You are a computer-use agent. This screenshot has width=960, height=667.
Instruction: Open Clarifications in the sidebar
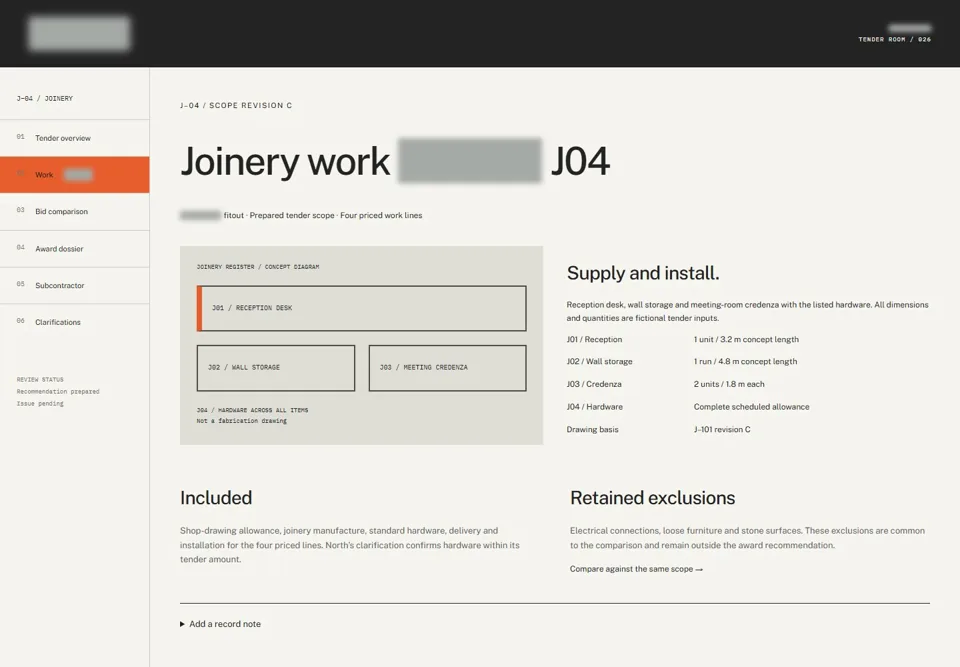(75, 322)
